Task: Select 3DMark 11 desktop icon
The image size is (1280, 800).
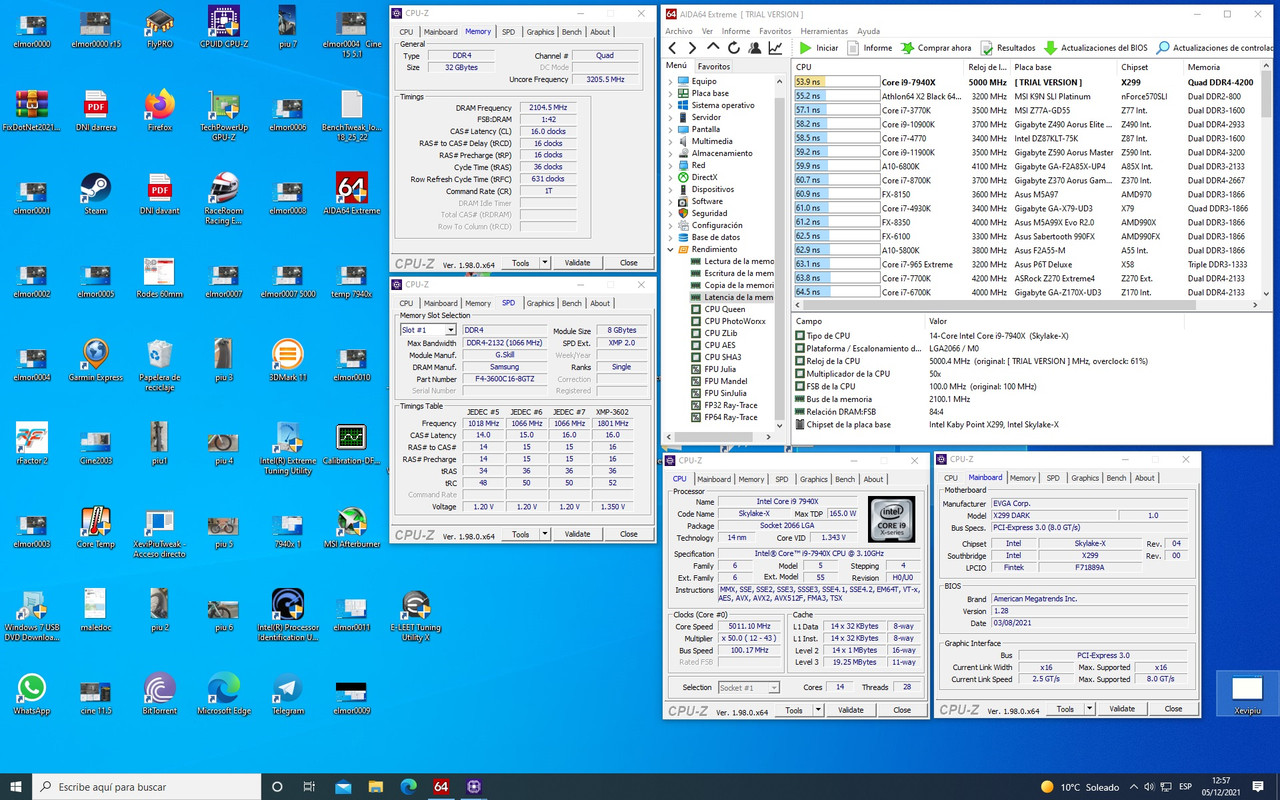Action: 287,360
